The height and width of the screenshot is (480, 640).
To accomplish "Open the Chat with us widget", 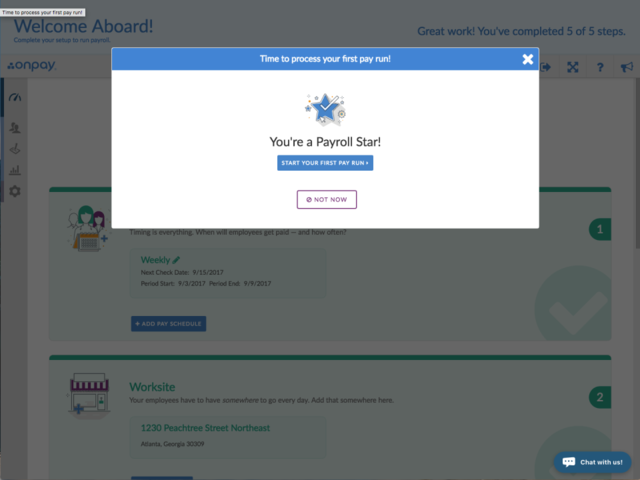I will pyautogui.click(x=593, y=462).
